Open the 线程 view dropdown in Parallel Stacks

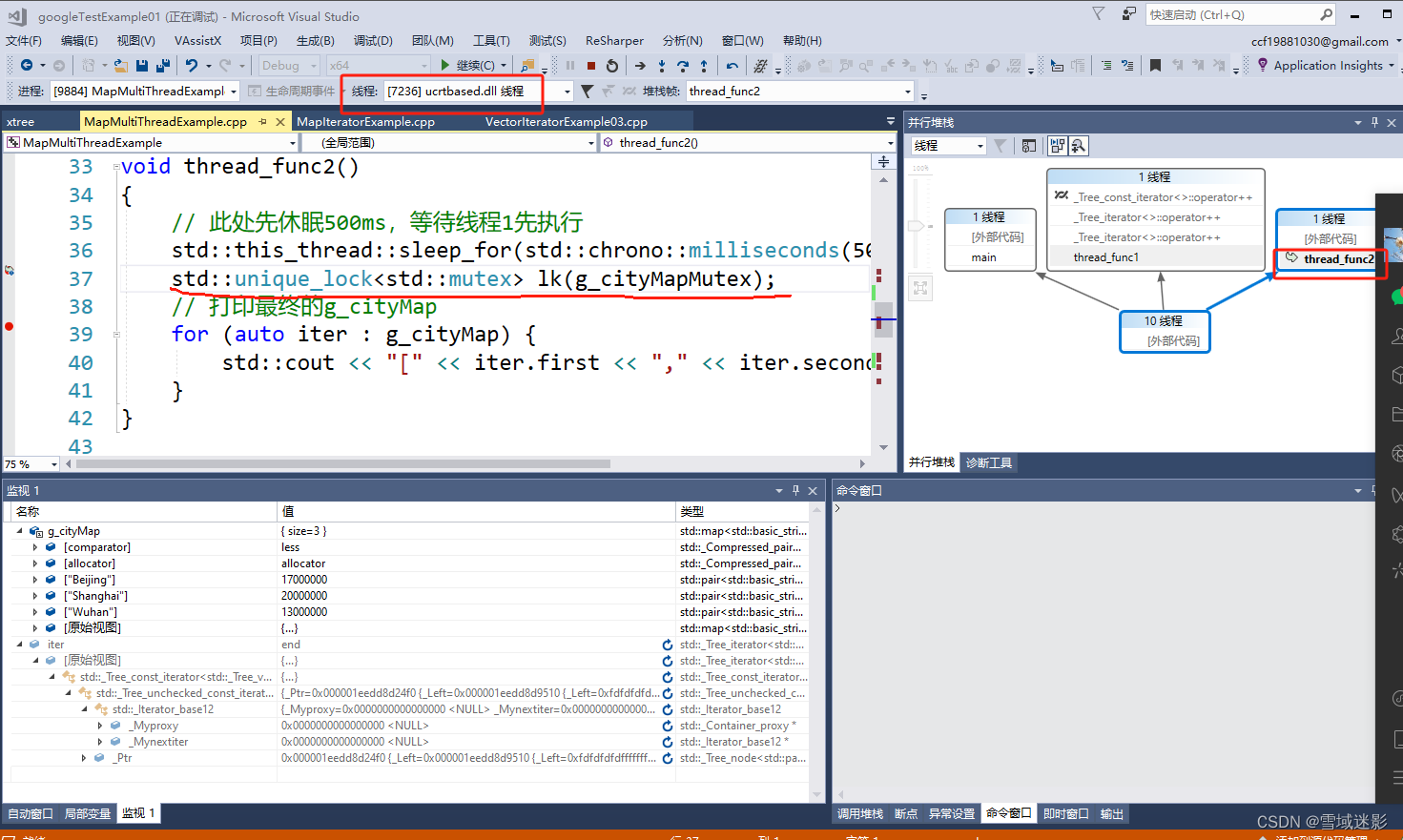click(x=948, y=146)
